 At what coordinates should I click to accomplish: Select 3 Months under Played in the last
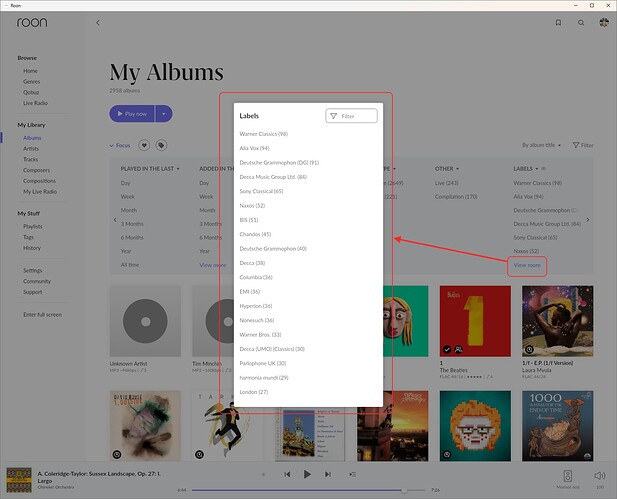click(x=132, y=224)
